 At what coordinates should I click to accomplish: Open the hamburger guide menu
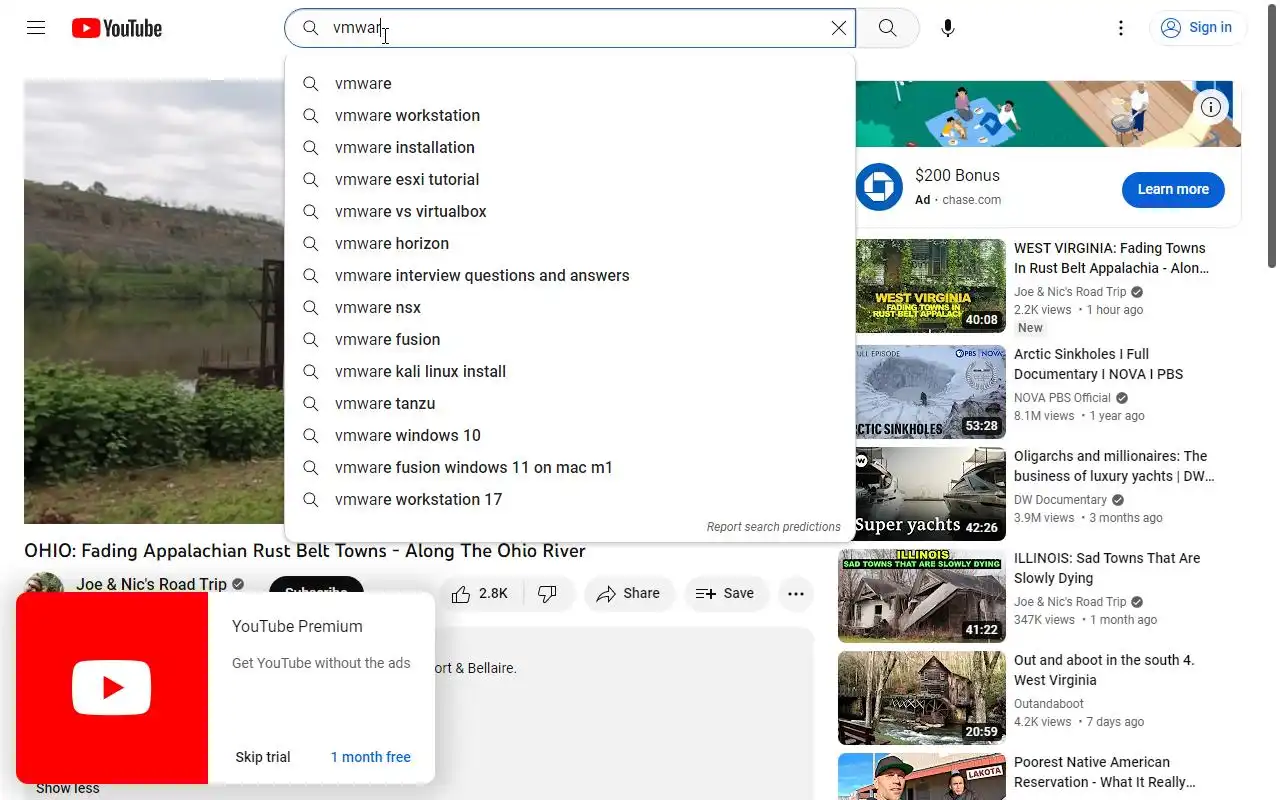click(x=36, y=28)
